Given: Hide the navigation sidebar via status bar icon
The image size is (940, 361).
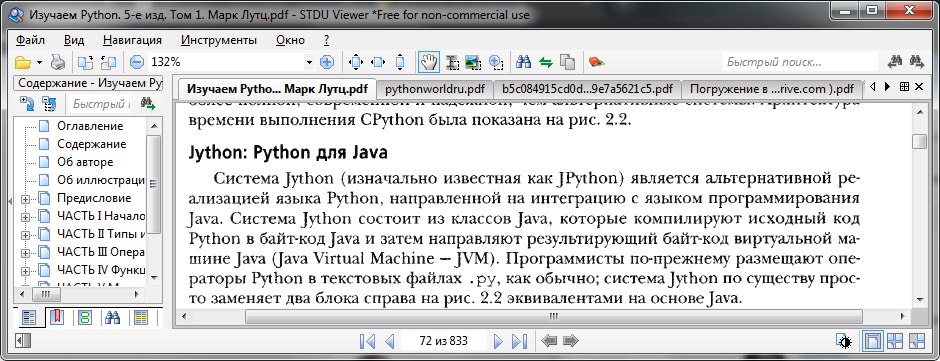Looking at the screenshot, I should coord(22,341).
